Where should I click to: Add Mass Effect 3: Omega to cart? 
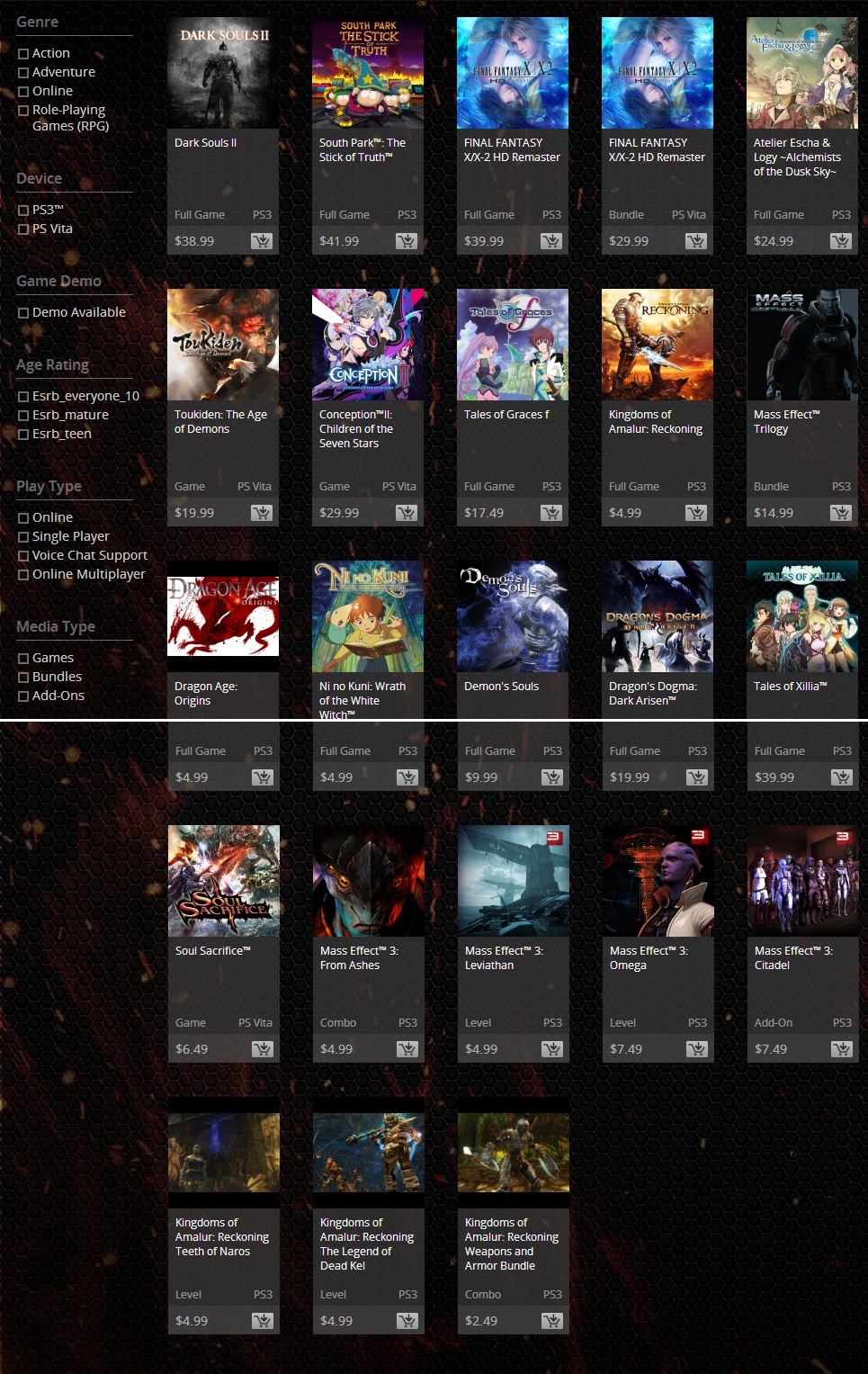[x=697, y=1049]
